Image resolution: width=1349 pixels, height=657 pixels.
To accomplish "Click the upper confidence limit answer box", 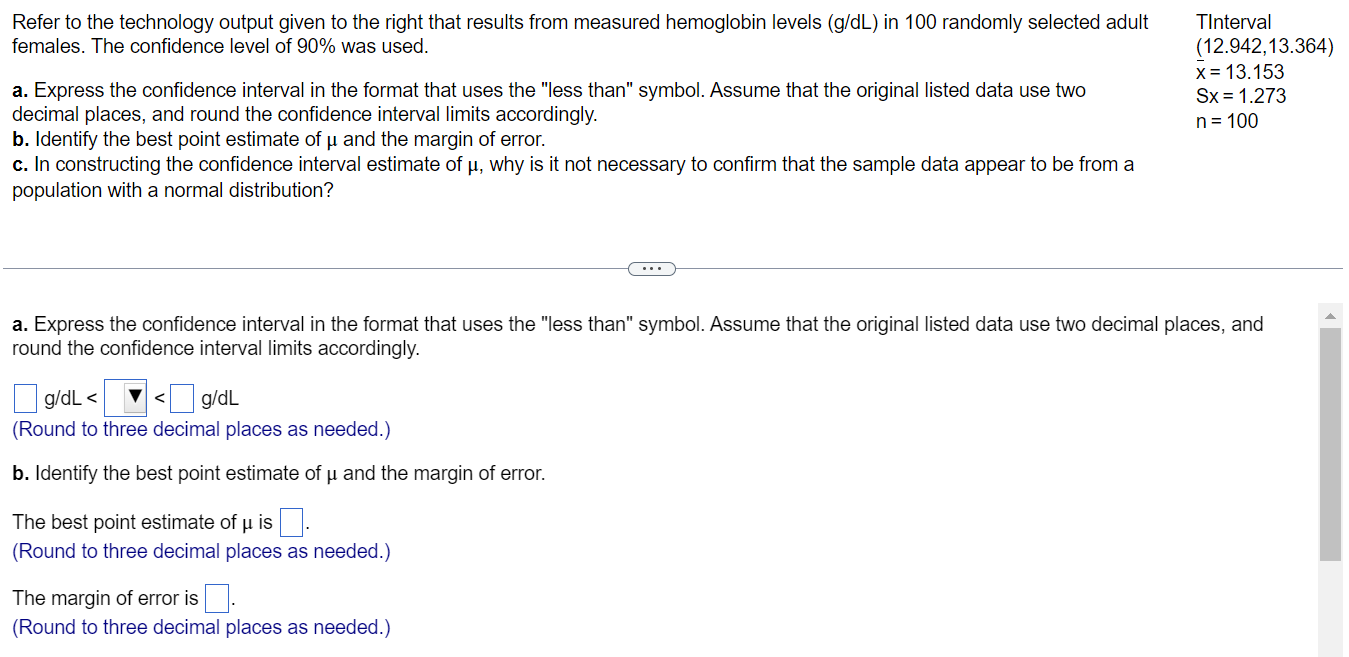I will [x=181, y=397].
